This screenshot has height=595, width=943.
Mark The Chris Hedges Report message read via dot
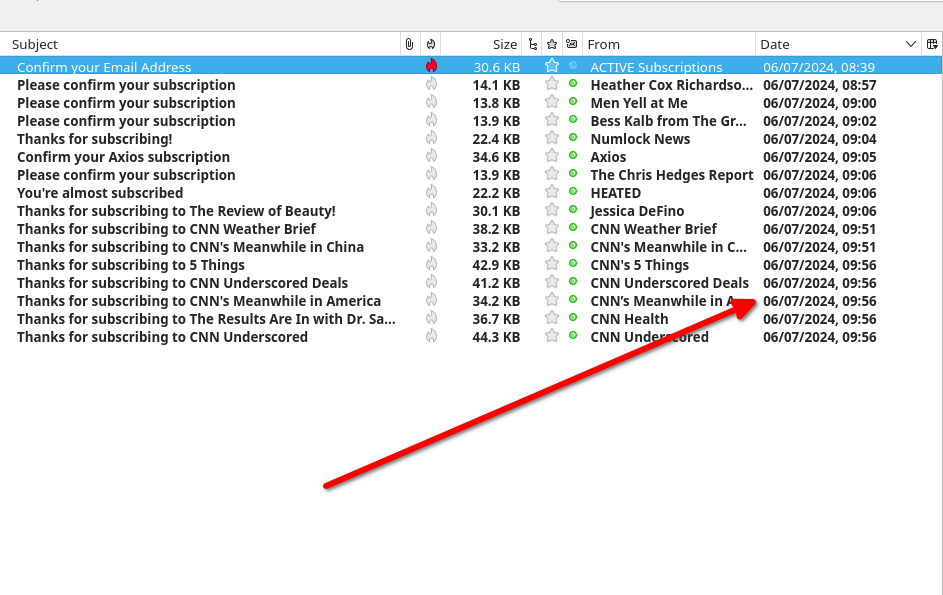click(573, 173)
